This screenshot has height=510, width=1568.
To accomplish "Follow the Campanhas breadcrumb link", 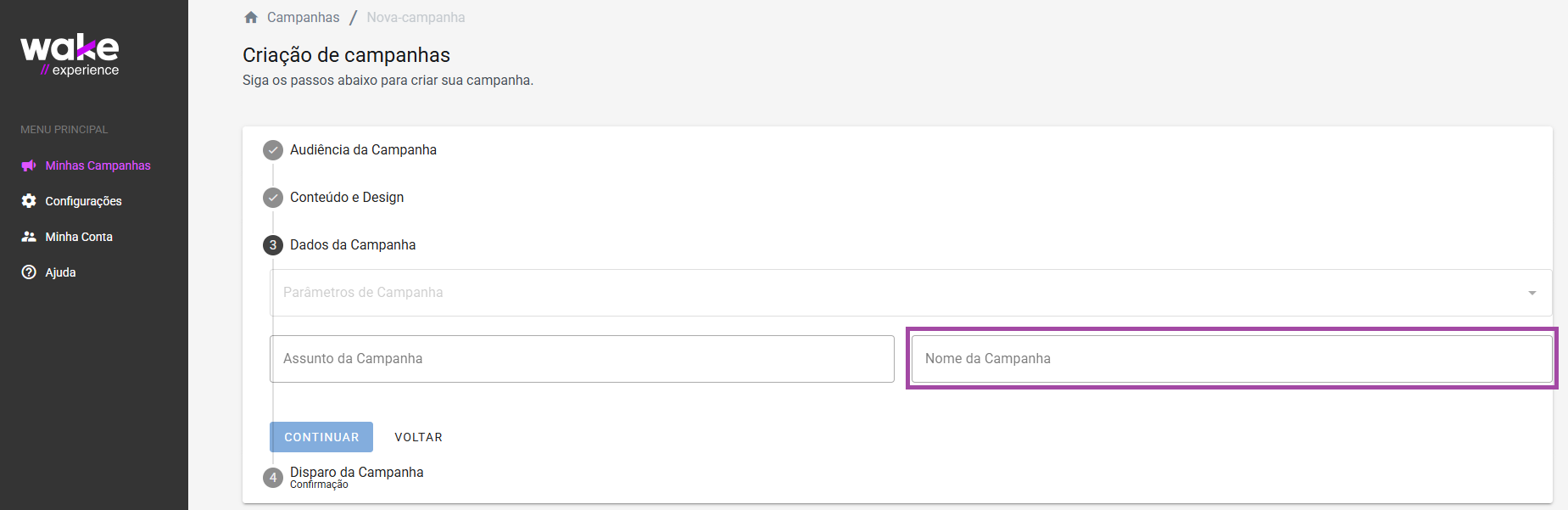I will pos(303,17).
